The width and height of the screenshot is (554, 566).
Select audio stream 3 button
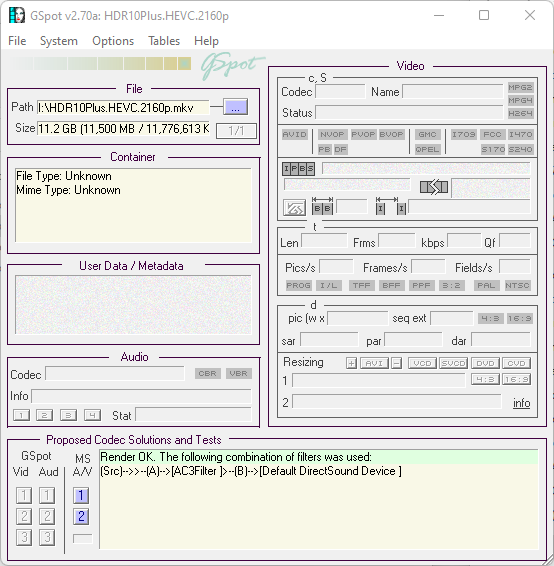coord(68,415)
